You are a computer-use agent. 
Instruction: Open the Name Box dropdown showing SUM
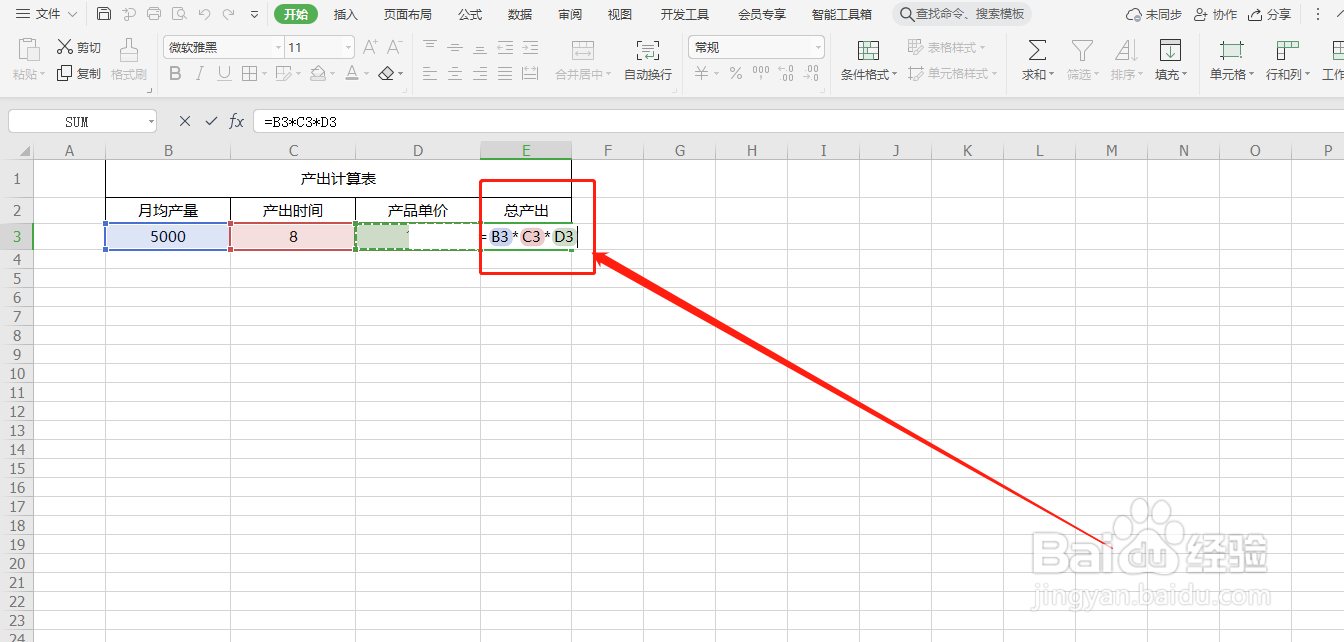pos(151,121)
